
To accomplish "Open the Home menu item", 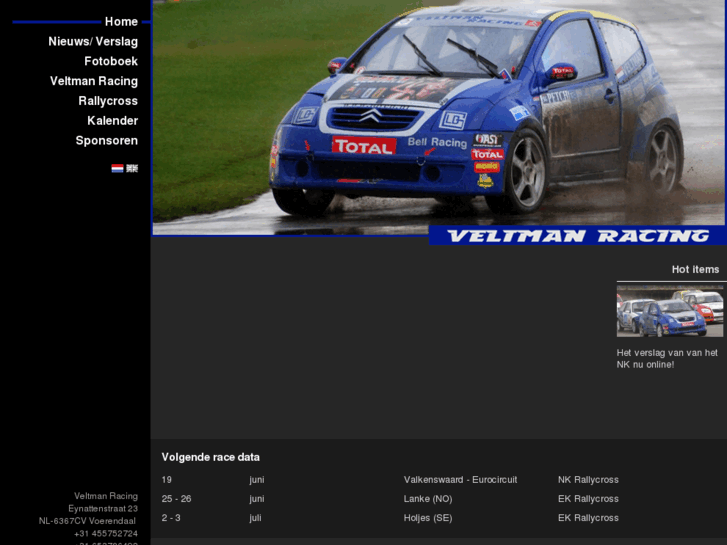I will point(121,22).
